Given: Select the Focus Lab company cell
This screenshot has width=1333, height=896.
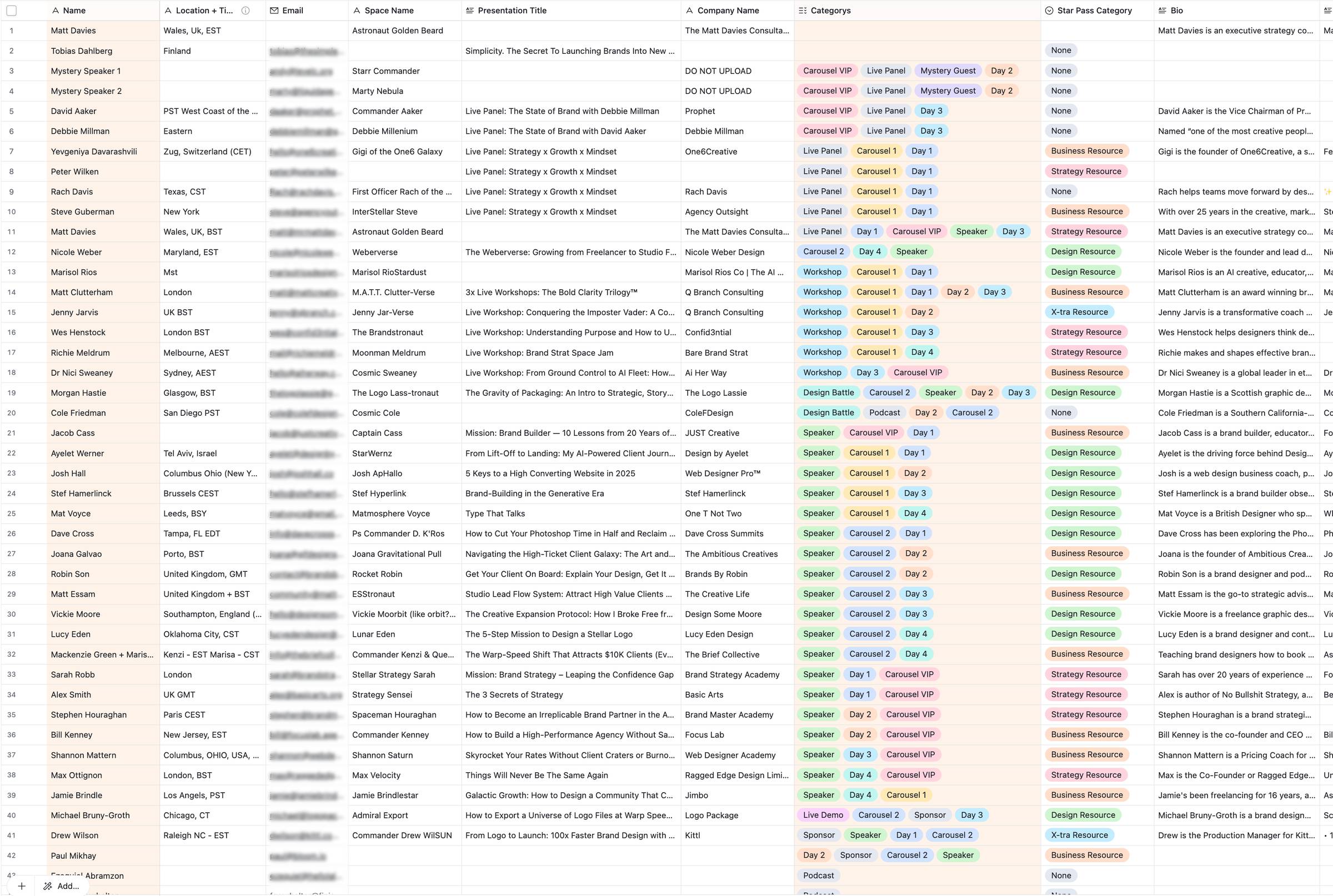Looking at the screenshot, I should point(738,735).
